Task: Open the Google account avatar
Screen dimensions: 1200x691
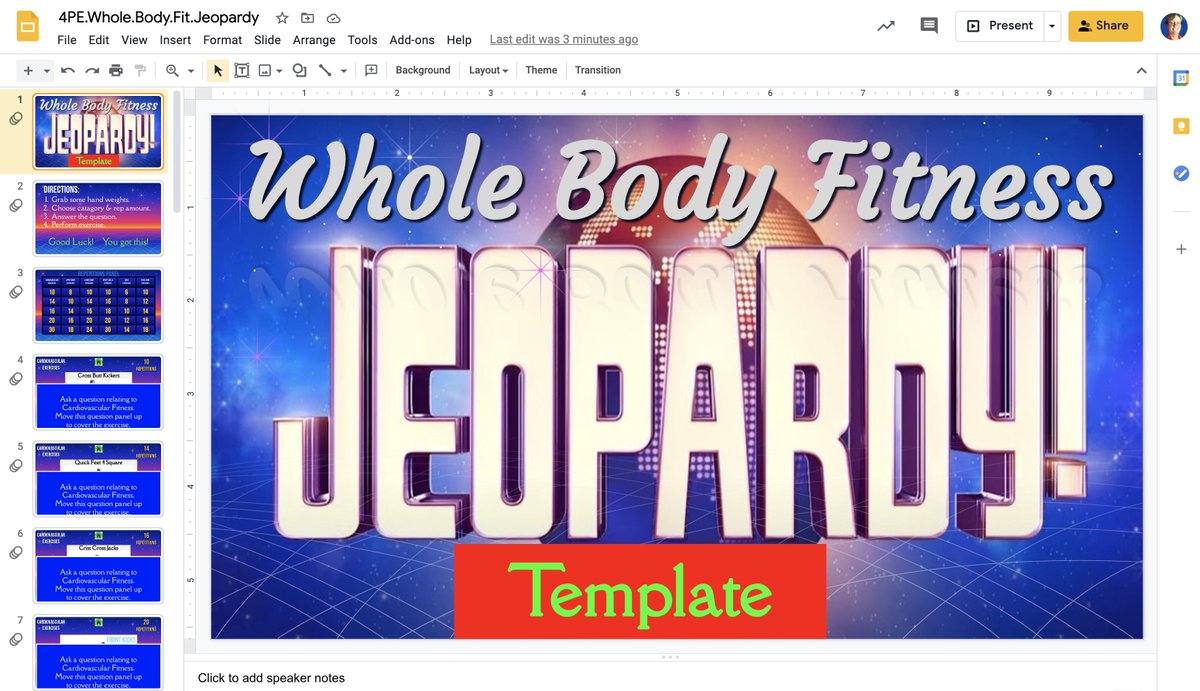Action: tap(1174, 26)
